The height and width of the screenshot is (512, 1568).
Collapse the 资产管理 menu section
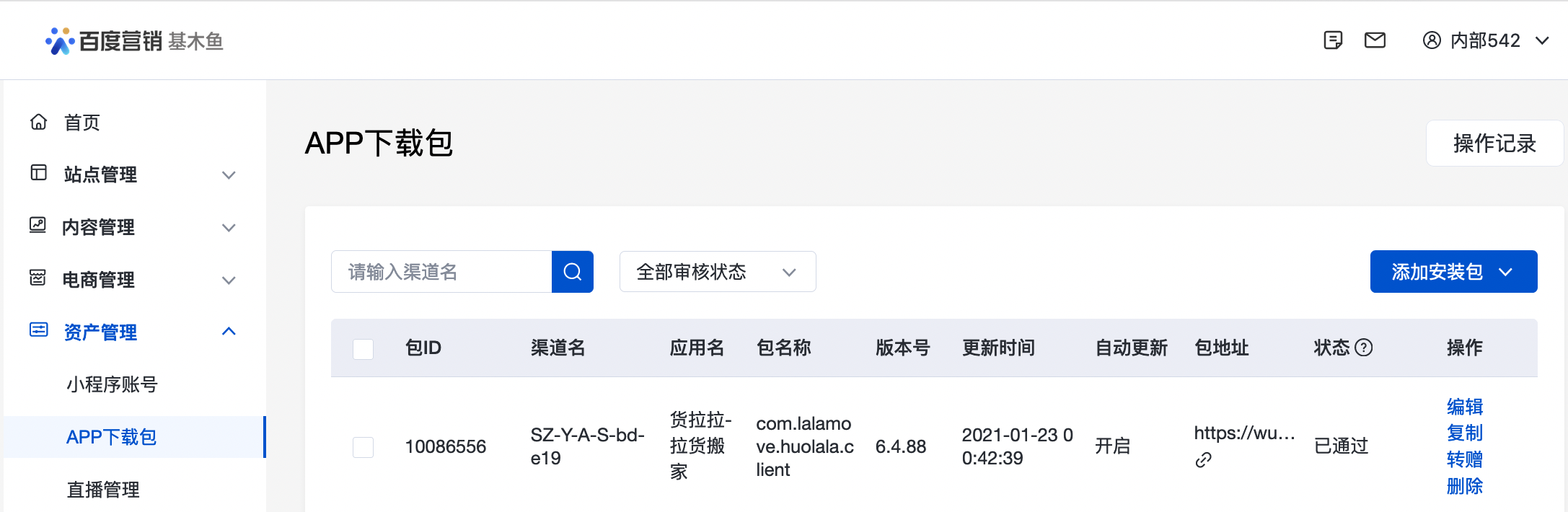tap(229, 332)
